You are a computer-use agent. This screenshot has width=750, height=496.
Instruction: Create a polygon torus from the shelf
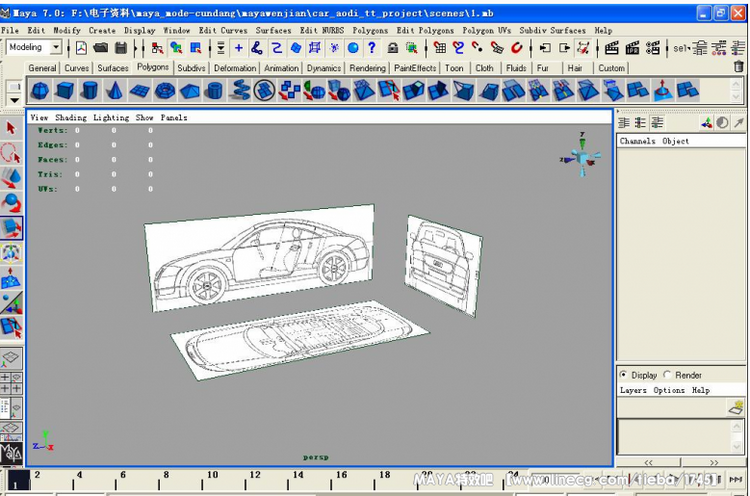(165, 91)
